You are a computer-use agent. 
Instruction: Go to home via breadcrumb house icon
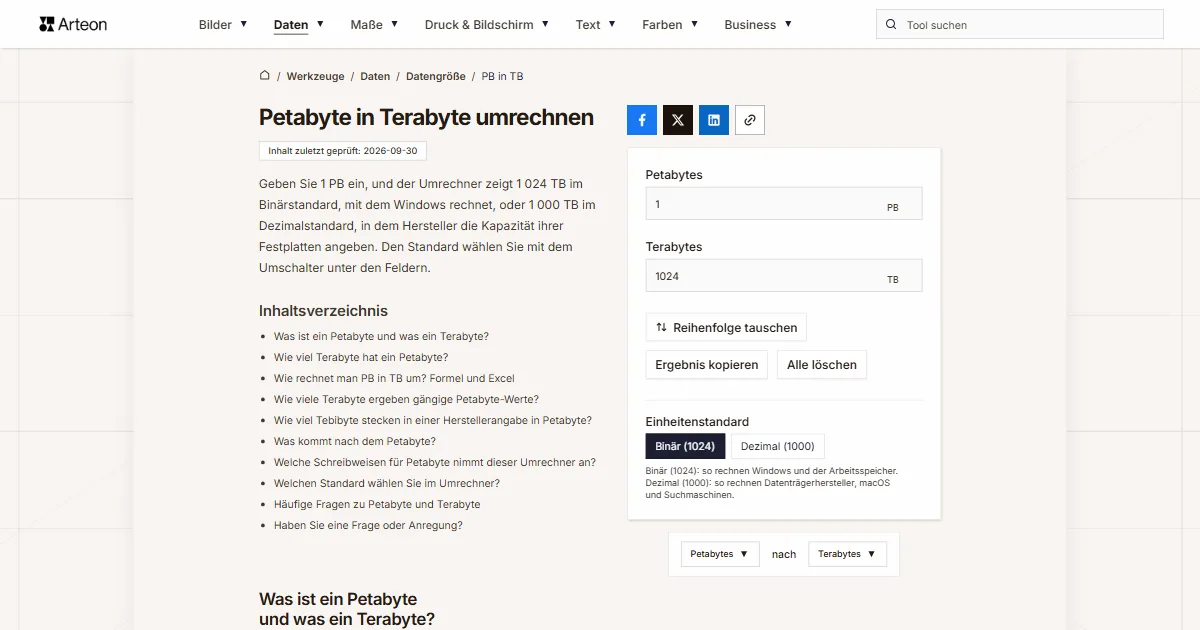(265, 75)
